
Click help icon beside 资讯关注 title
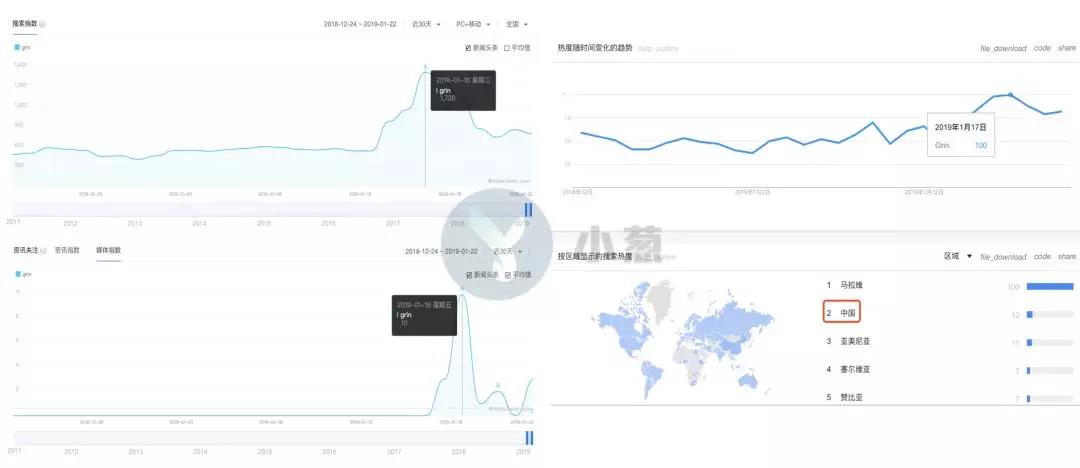point(43,250)
